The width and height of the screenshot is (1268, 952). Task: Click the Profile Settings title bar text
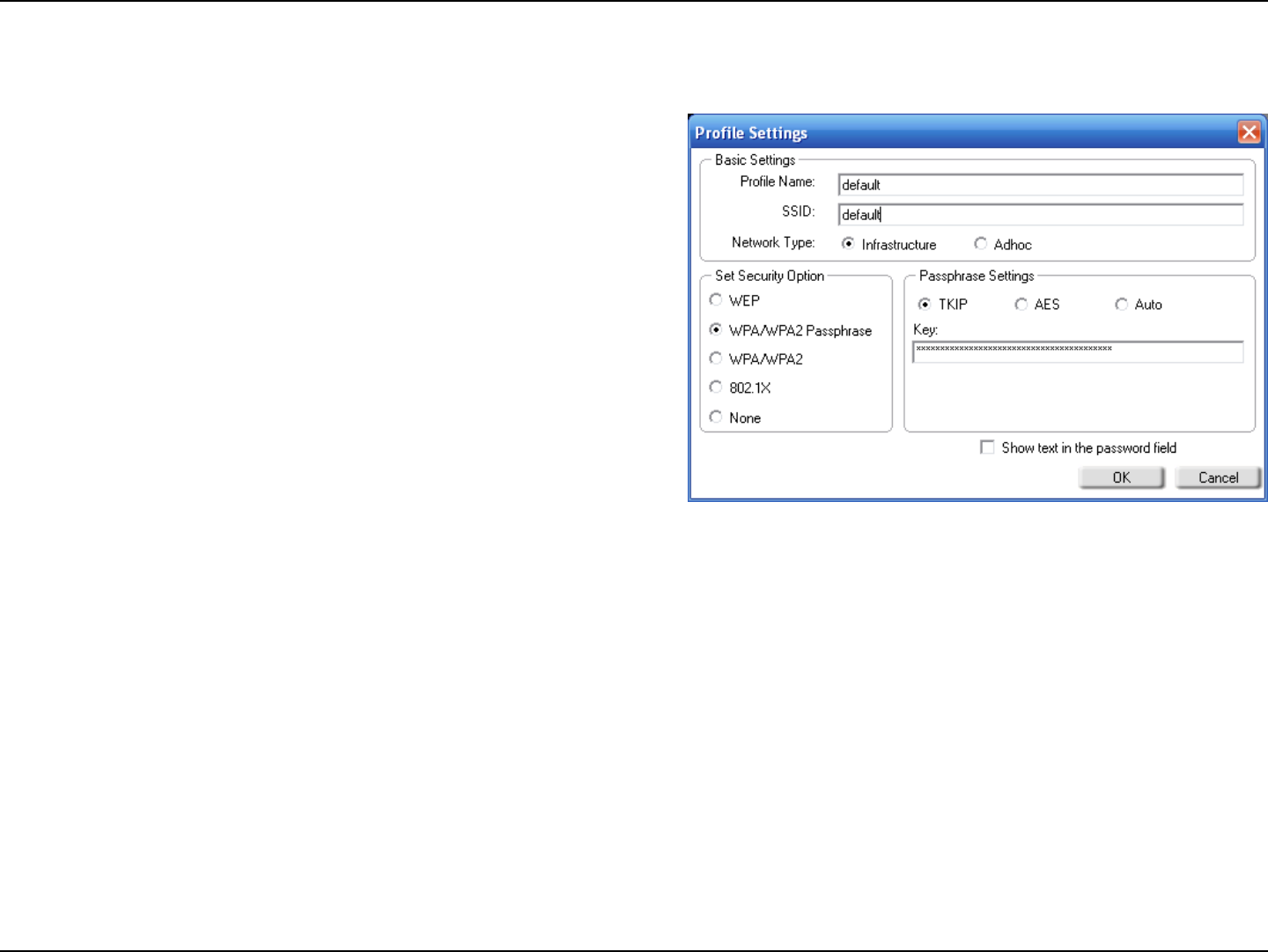(751, 133)
